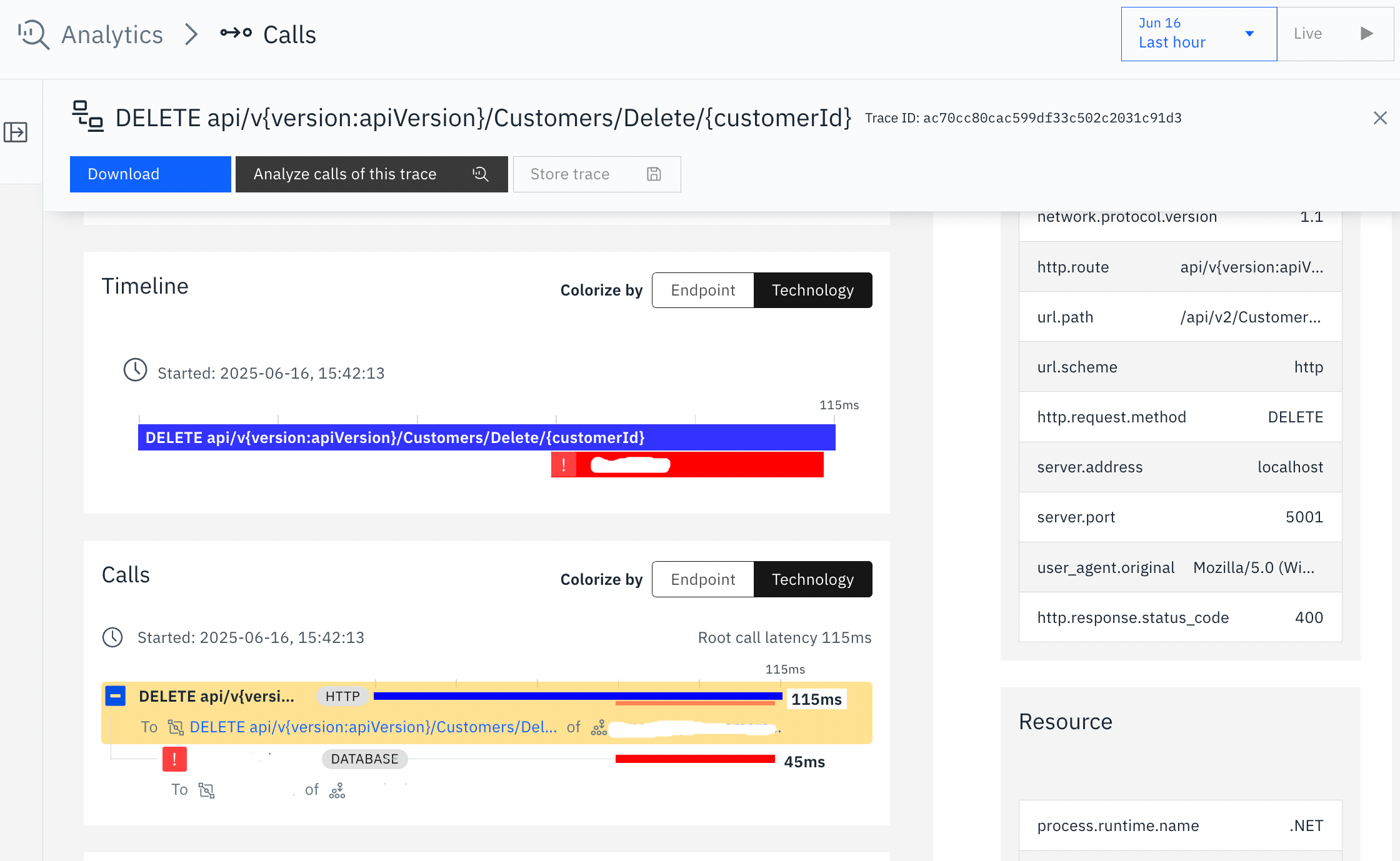The width and height of the screenshot is (1400, 861).
Task: Click the service cluster icon in DATABASE row
Action: coord(337,790)
